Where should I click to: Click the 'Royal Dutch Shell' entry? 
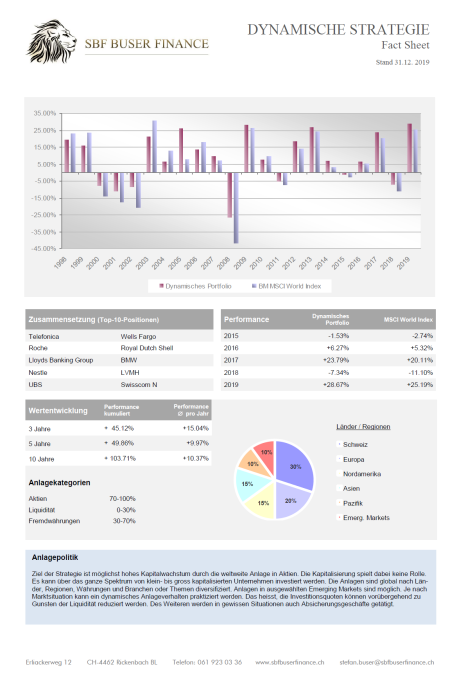click(147, 348)
